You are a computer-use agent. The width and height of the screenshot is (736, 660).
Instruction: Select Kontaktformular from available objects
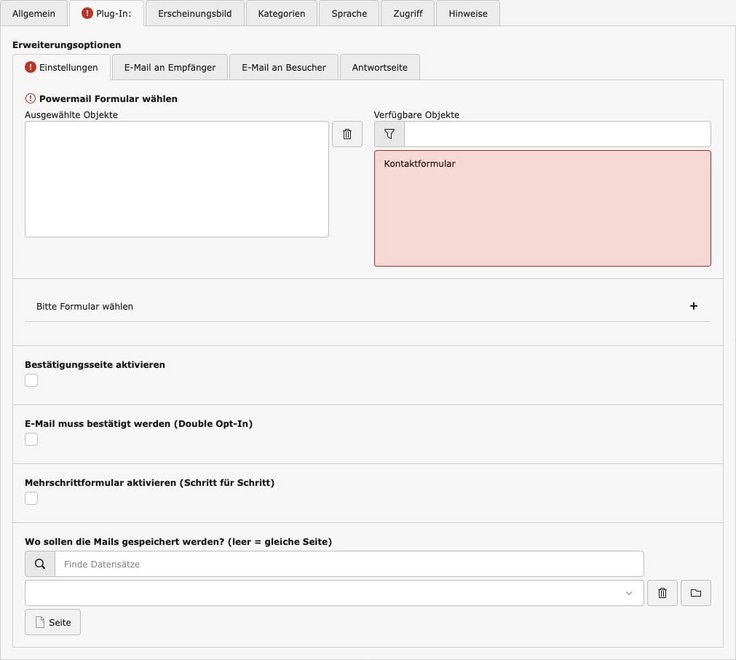point(420,163)
